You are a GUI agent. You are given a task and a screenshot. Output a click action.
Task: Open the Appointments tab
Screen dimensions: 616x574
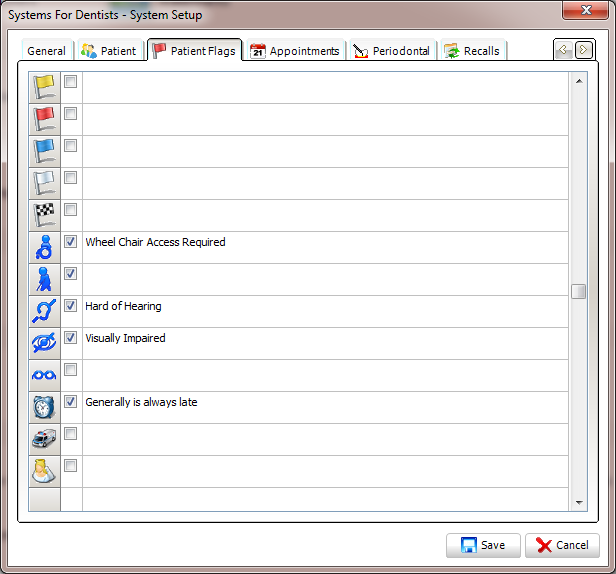295,51
